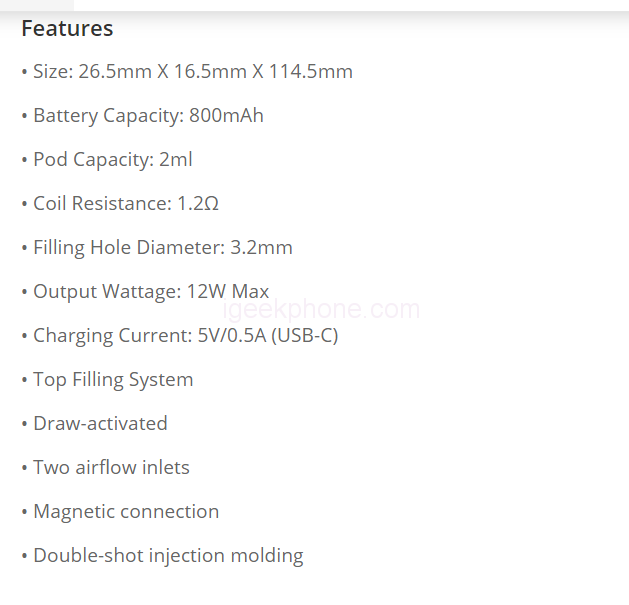Click the Charging Current label
The height and width of the screenshot is (605, 629).
pyautogui.click(x=112, y=336)
